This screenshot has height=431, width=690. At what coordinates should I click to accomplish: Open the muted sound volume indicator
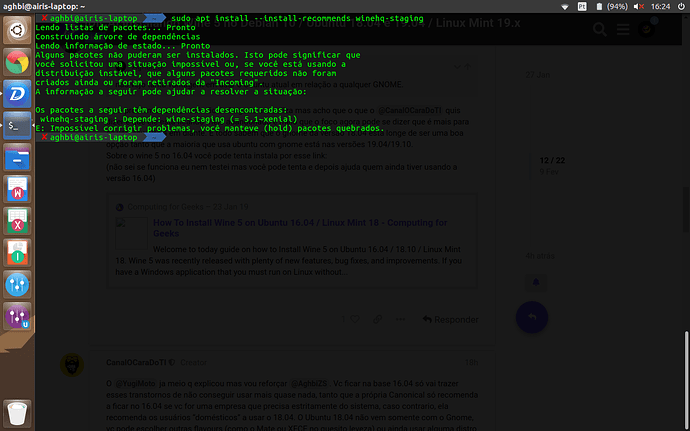tap(639, 7)
